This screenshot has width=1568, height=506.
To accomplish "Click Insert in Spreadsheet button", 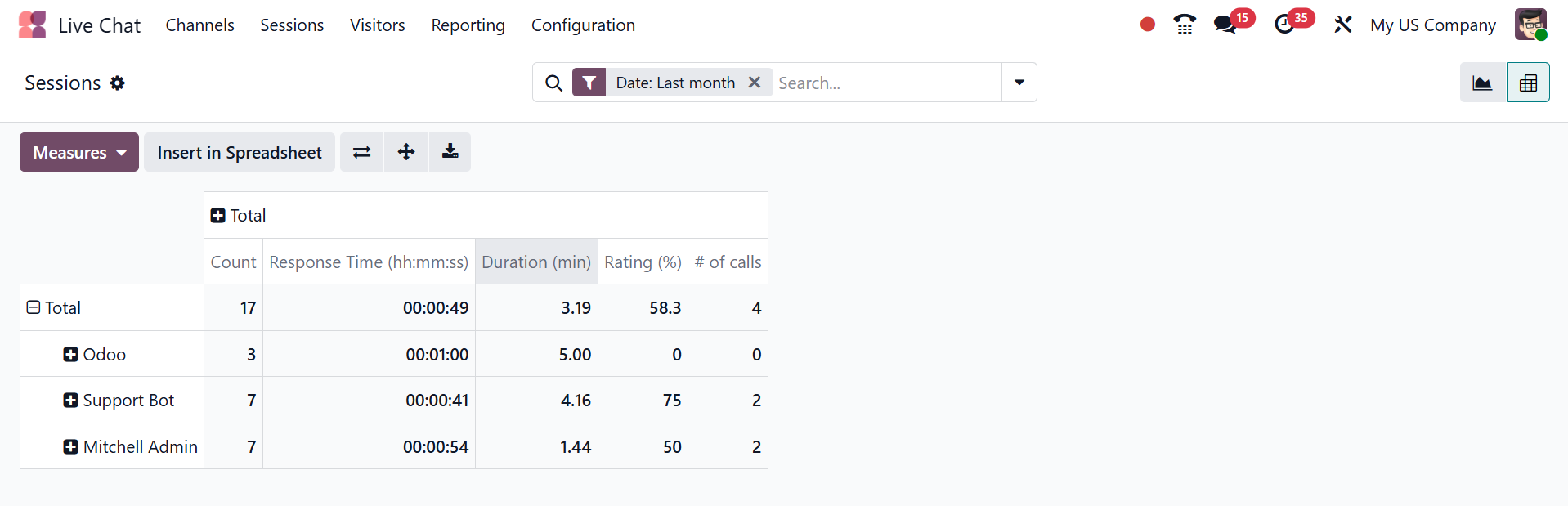I will [x=240, y=152].
